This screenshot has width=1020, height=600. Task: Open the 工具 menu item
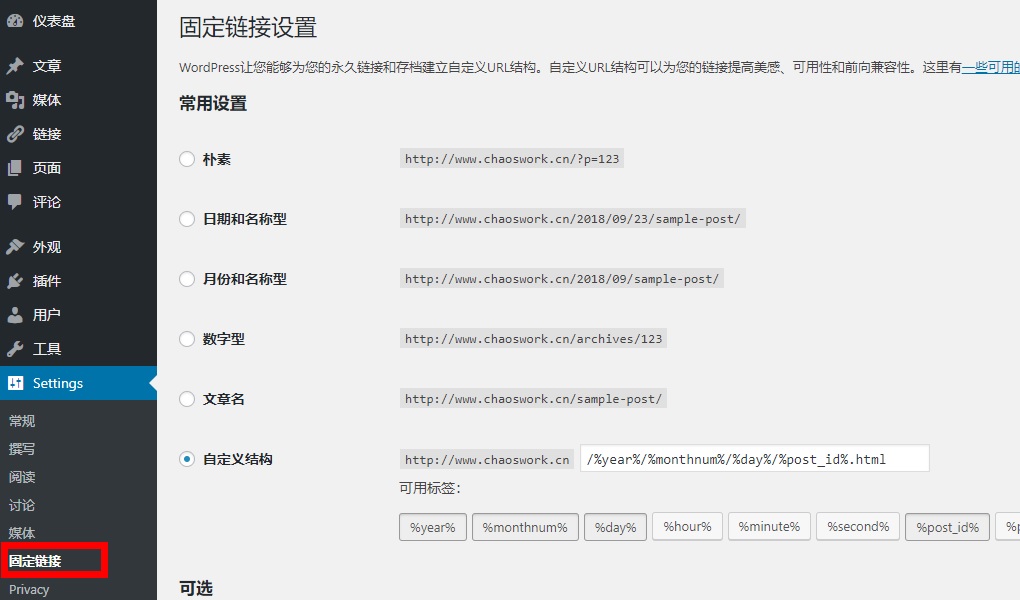click(78, 349)
